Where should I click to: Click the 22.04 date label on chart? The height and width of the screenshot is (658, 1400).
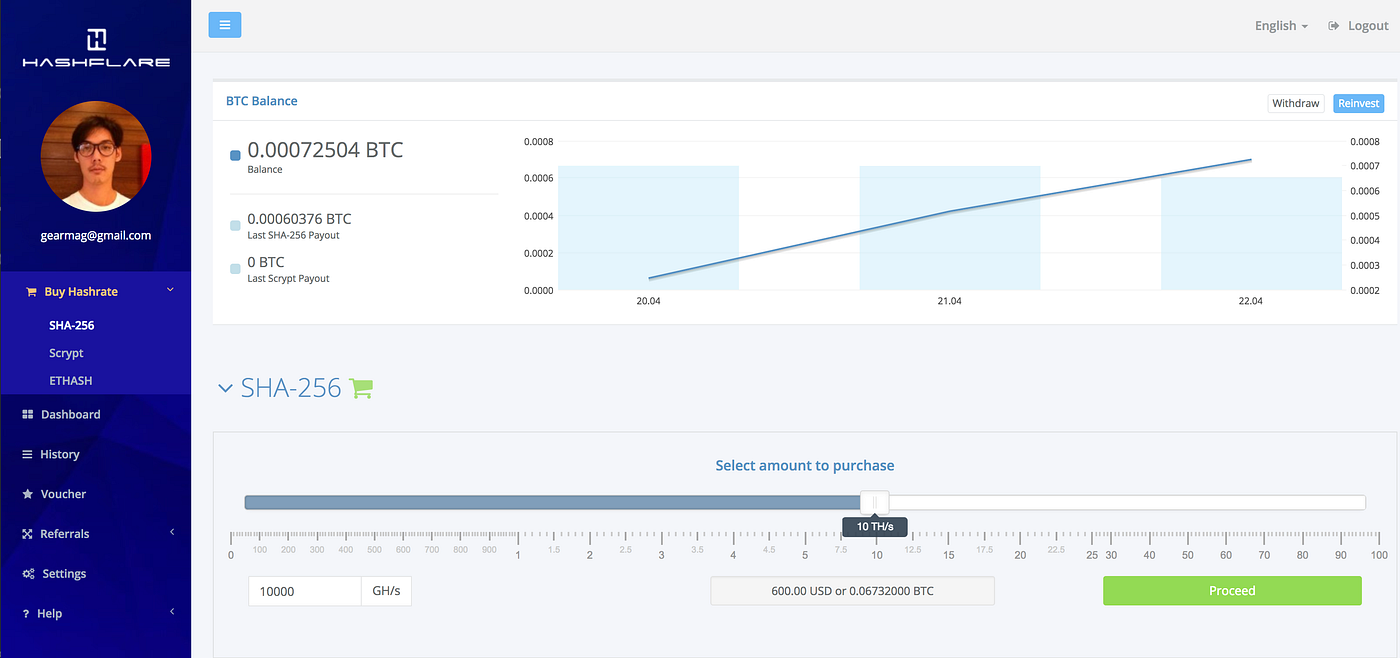point(1250,301)
